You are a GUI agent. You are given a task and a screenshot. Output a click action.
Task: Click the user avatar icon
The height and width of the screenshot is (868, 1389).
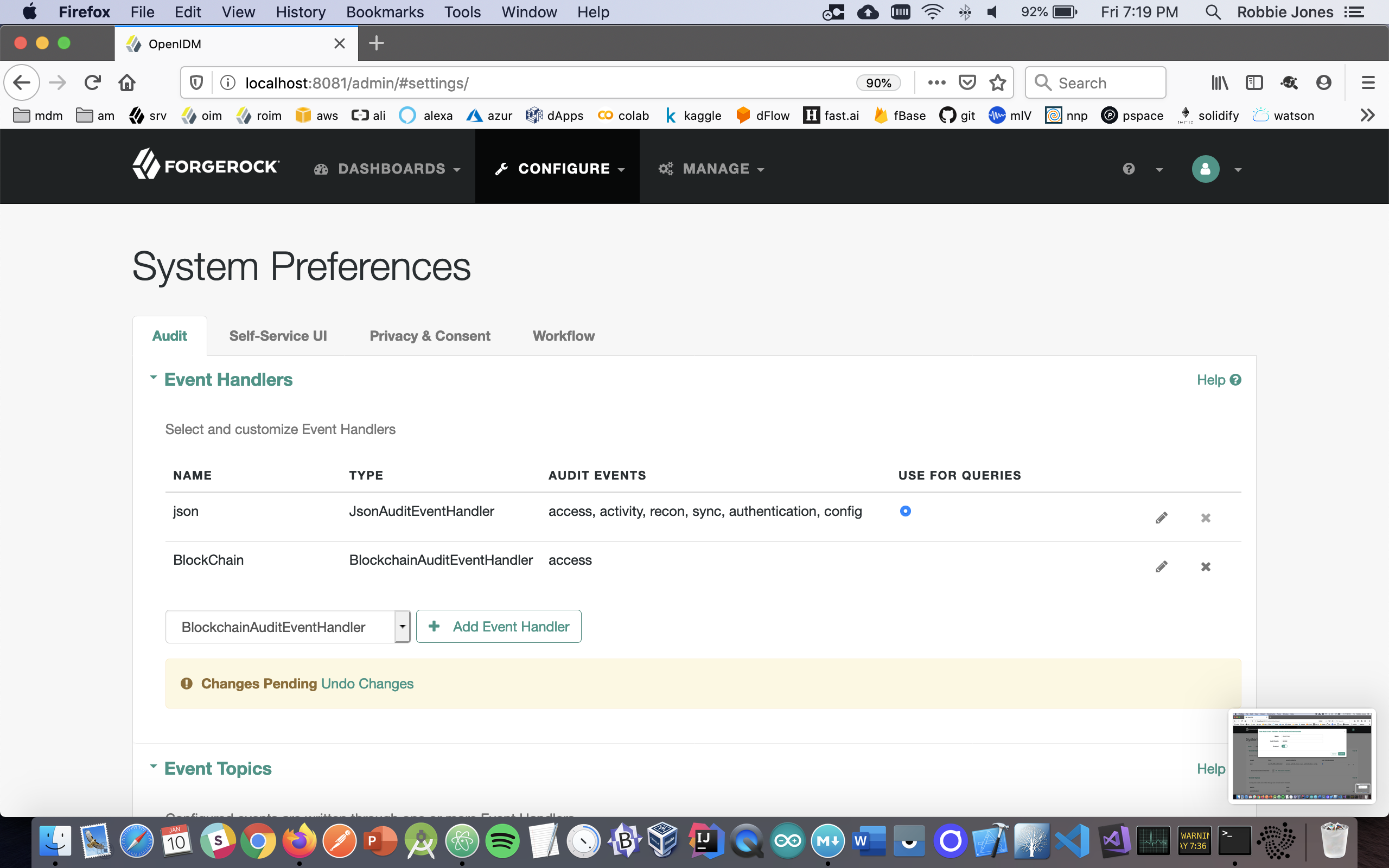coord(1205,169)
